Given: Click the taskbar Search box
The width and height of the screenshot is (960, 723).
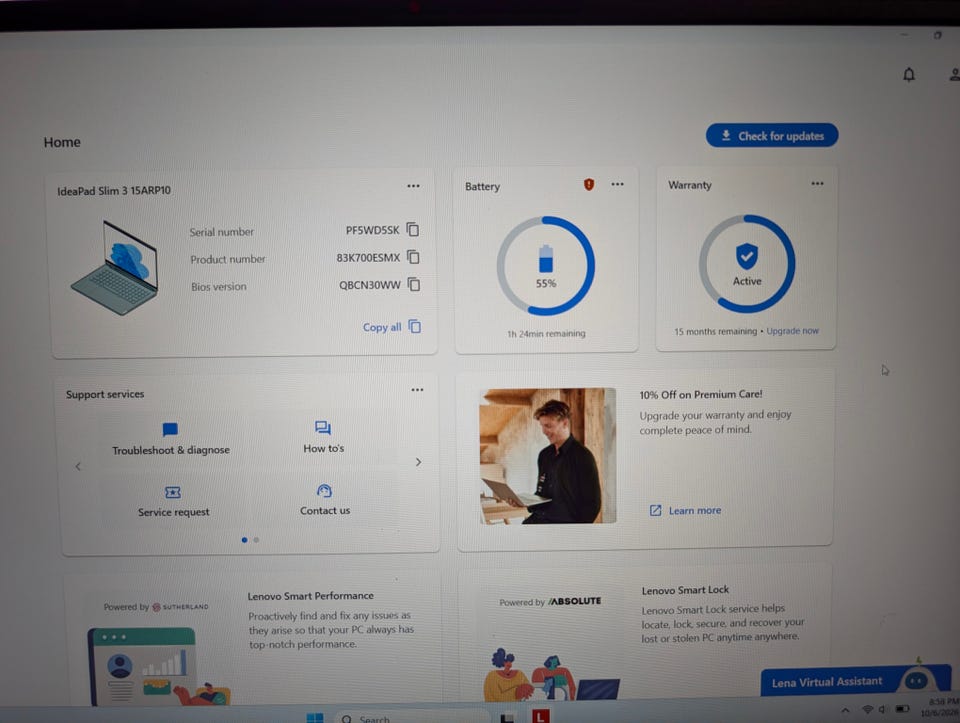Looking at the screenshot, I should [x=412, y=719].
